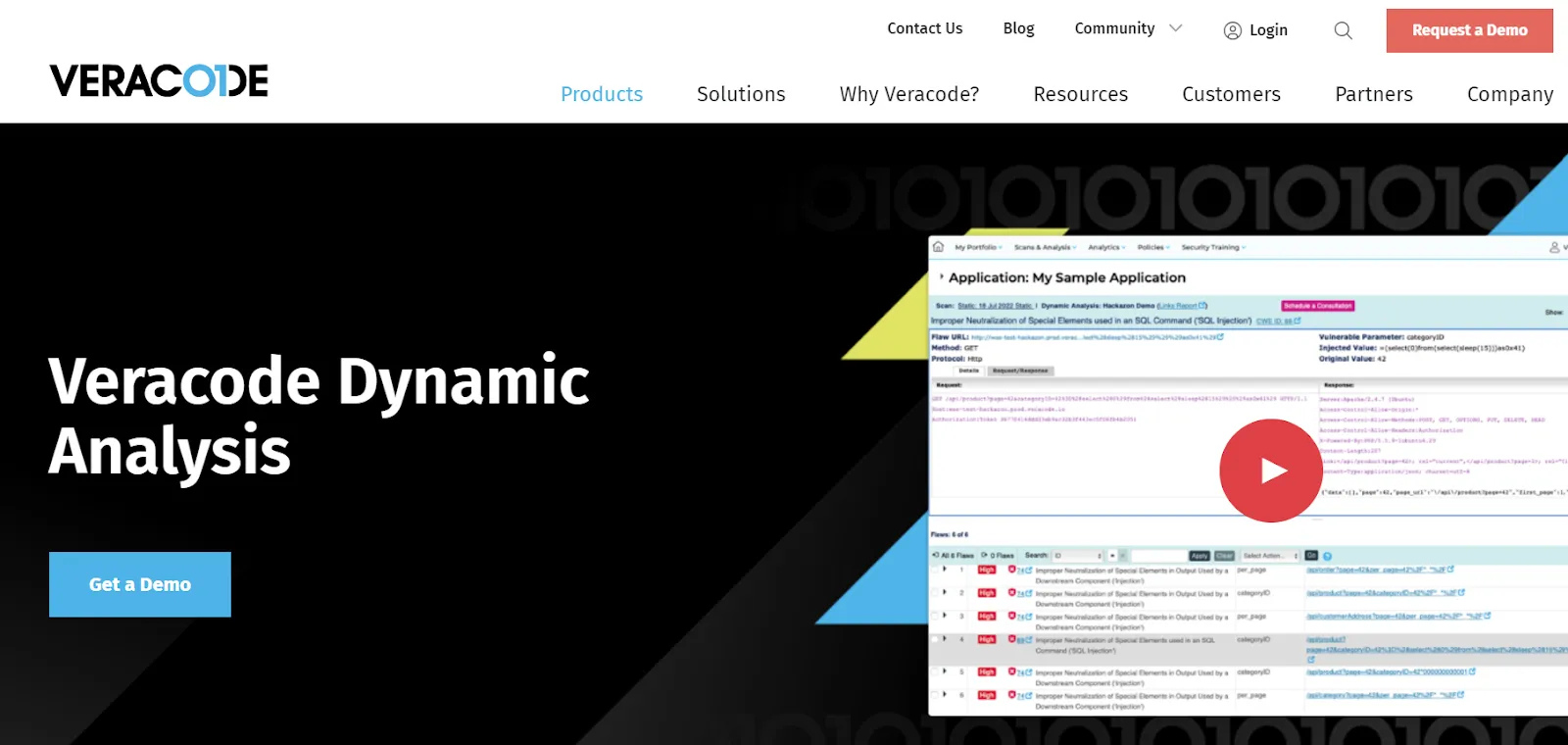Click the Request a Demo button
Screen dimensions: 1568x745
tap(1469, 30)
